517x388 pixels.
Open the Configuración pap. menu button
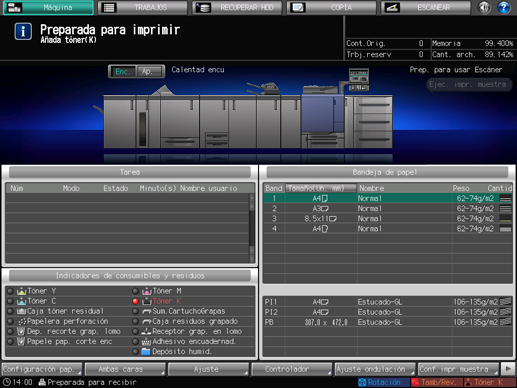42,369
